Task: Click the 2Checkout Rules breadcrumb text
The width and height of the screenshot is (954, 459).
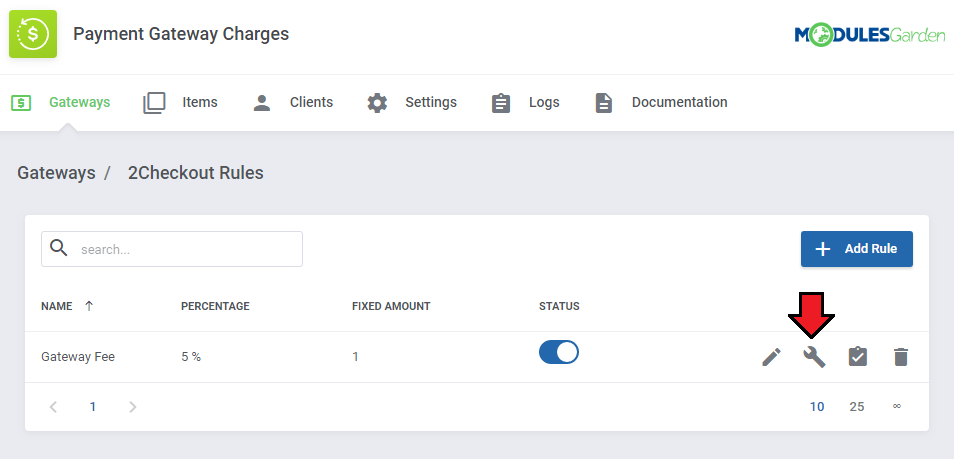Action: tap(195, 173)
